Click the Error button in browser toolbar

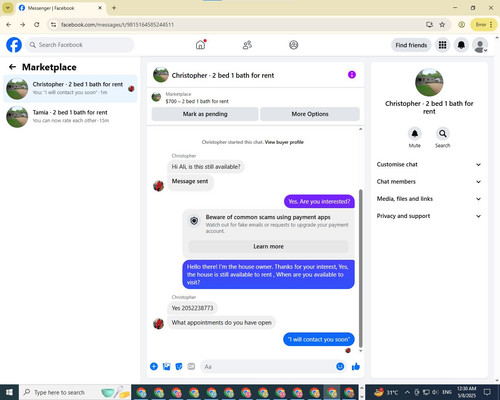pyautogui.click(x=483, y=25)
